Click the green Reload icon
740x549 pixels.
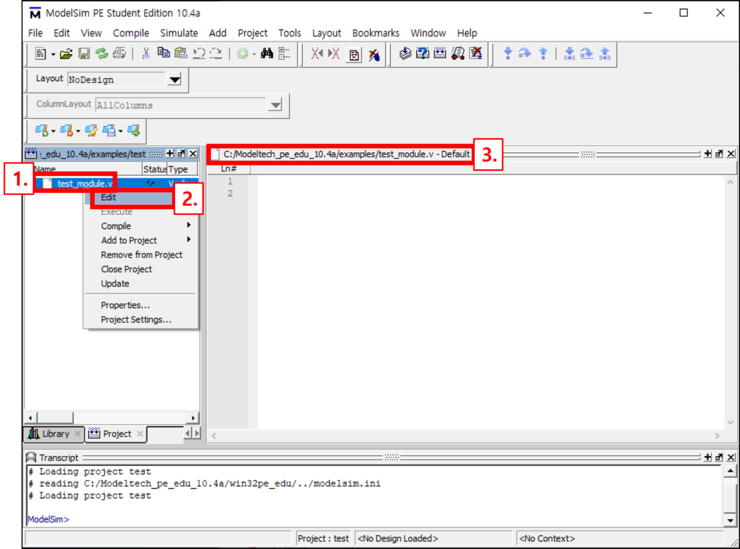tap(101, 54)
